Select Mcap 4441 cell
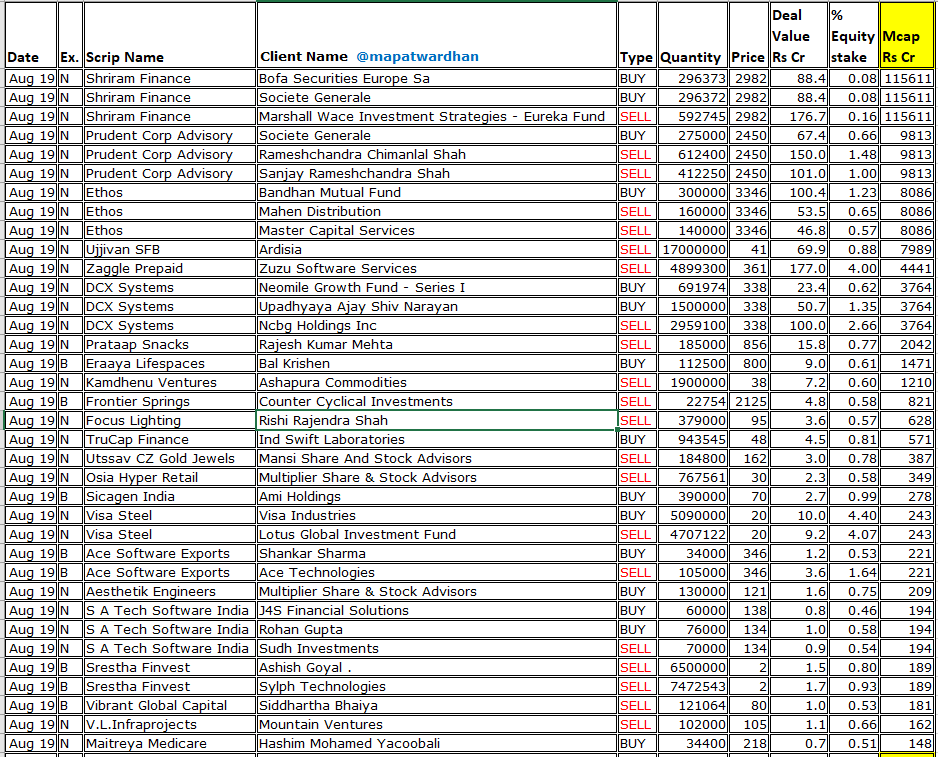 (906, 269)
